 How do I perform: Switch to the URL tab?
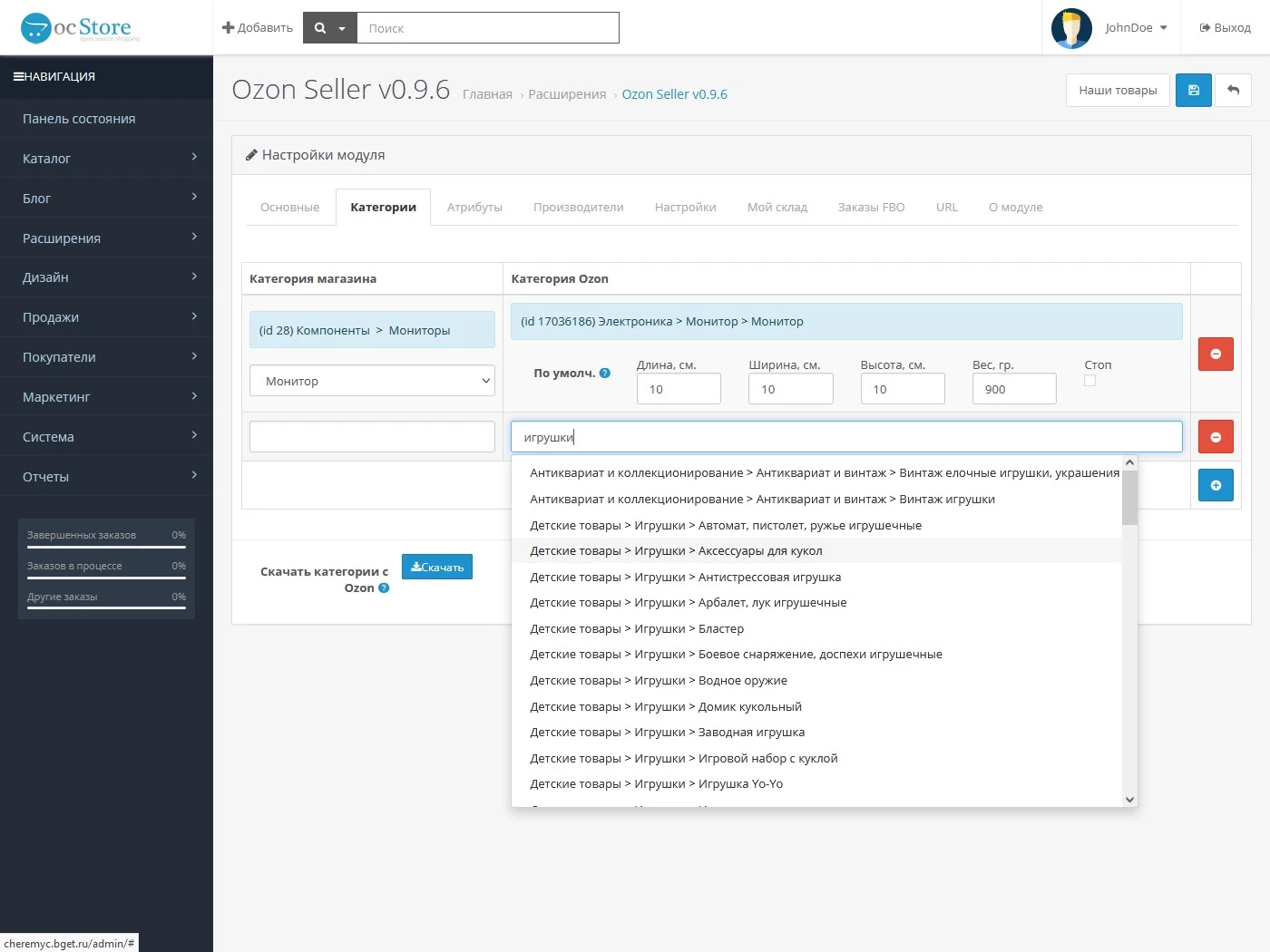click(x=947, y=207)
